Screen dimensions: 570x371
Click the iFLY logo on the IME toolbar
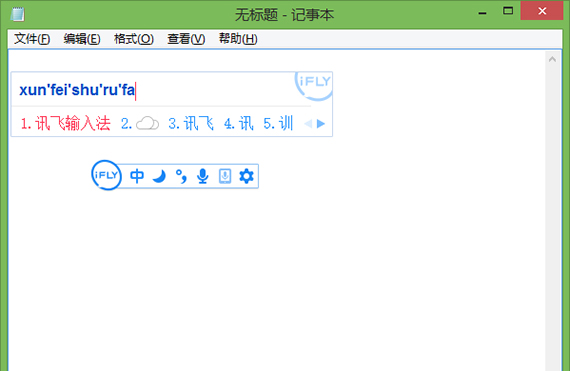(106, 175)
